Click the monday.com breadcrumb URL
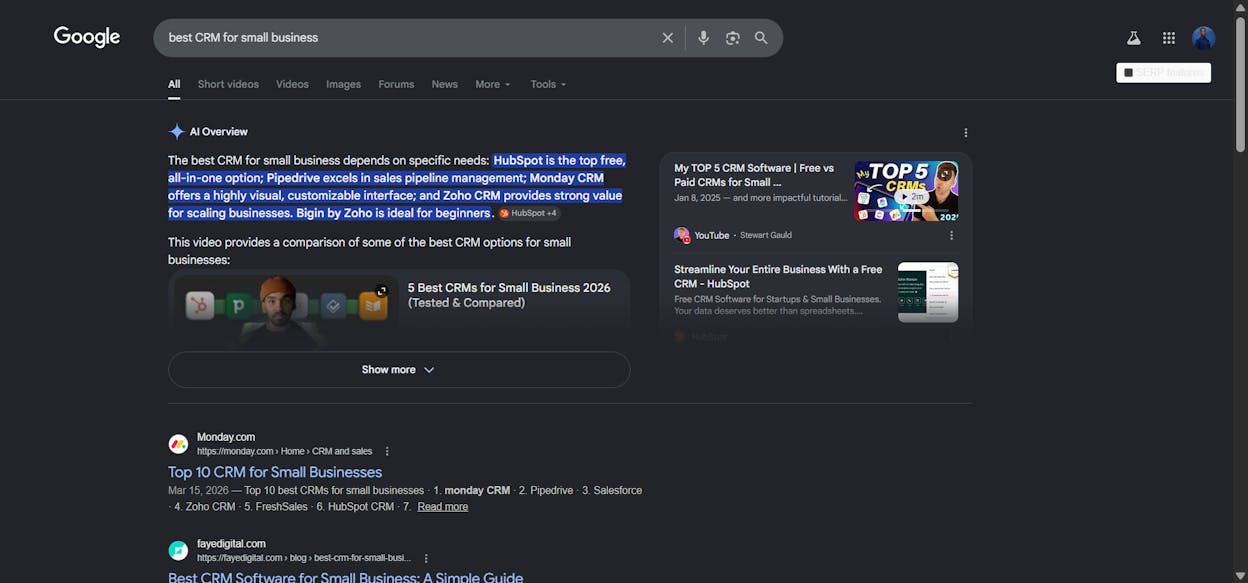 284,451
